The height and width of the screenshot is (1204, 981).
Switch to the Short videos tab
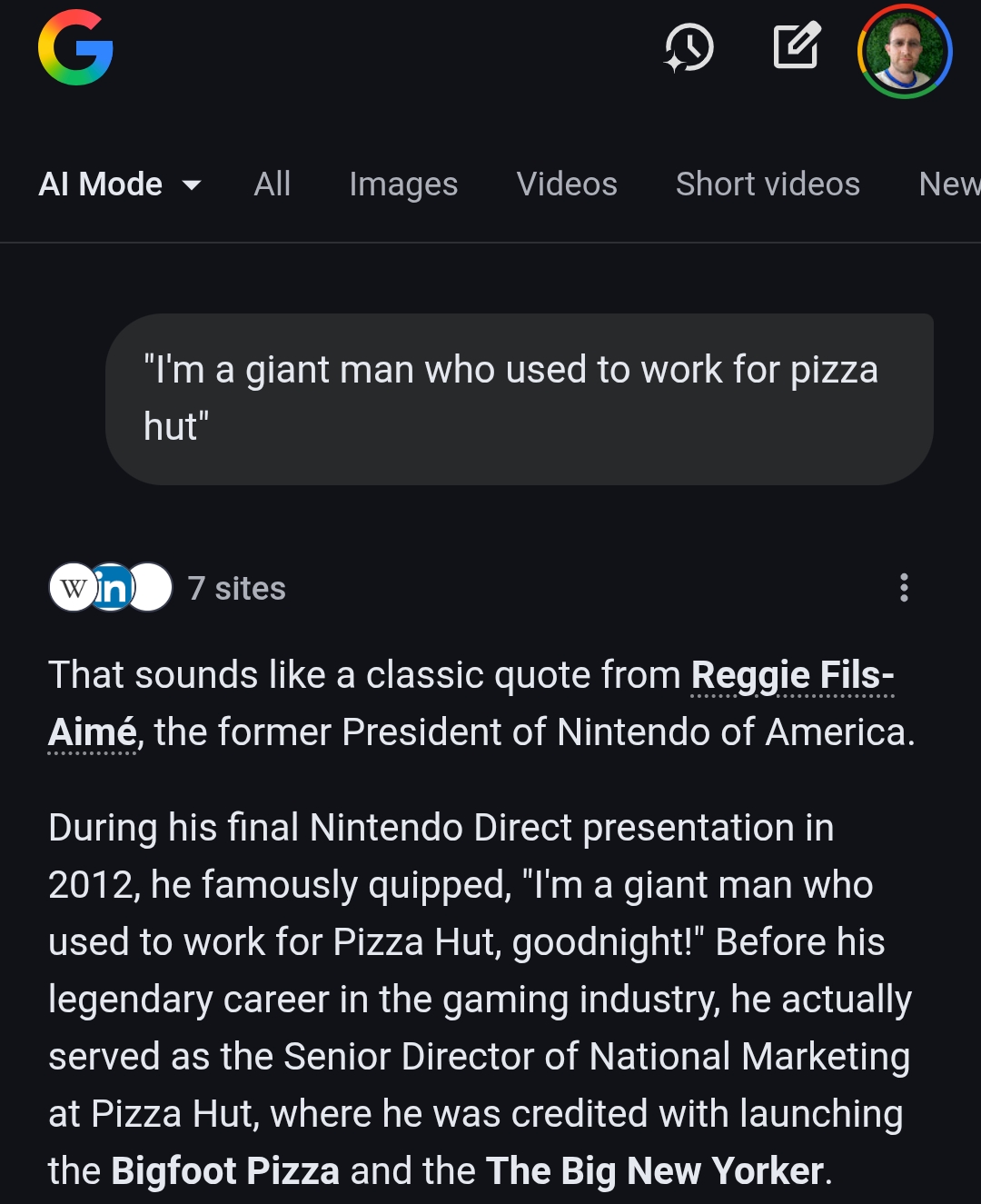(x=768, y=184)
